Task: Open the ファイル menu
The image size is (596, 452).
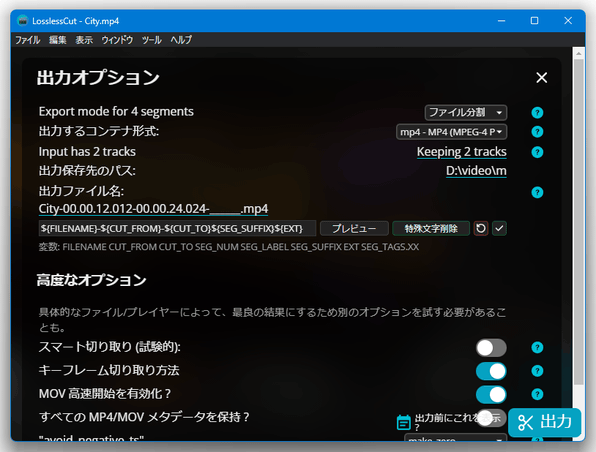Action: click(x=27, y=40)
